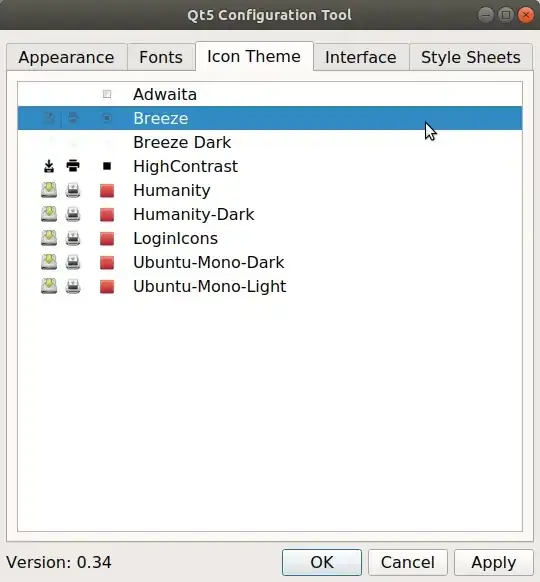Click the black stop icon beside HighContrast
The height and width of the screenshot is (582, 540).
107,166
